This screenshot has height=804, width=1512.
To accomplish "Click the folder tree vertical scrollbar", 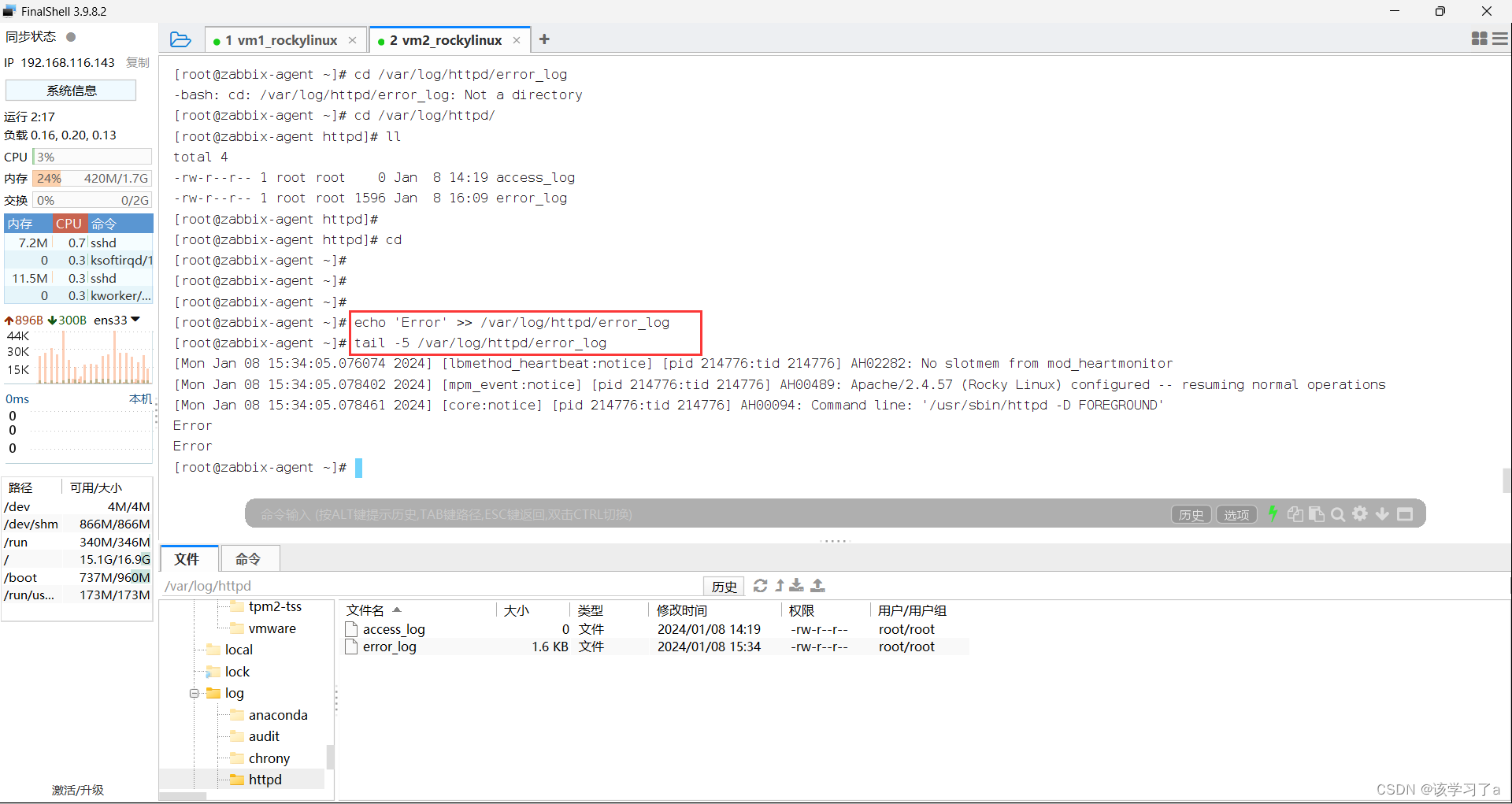I will (x=330, y=756).
